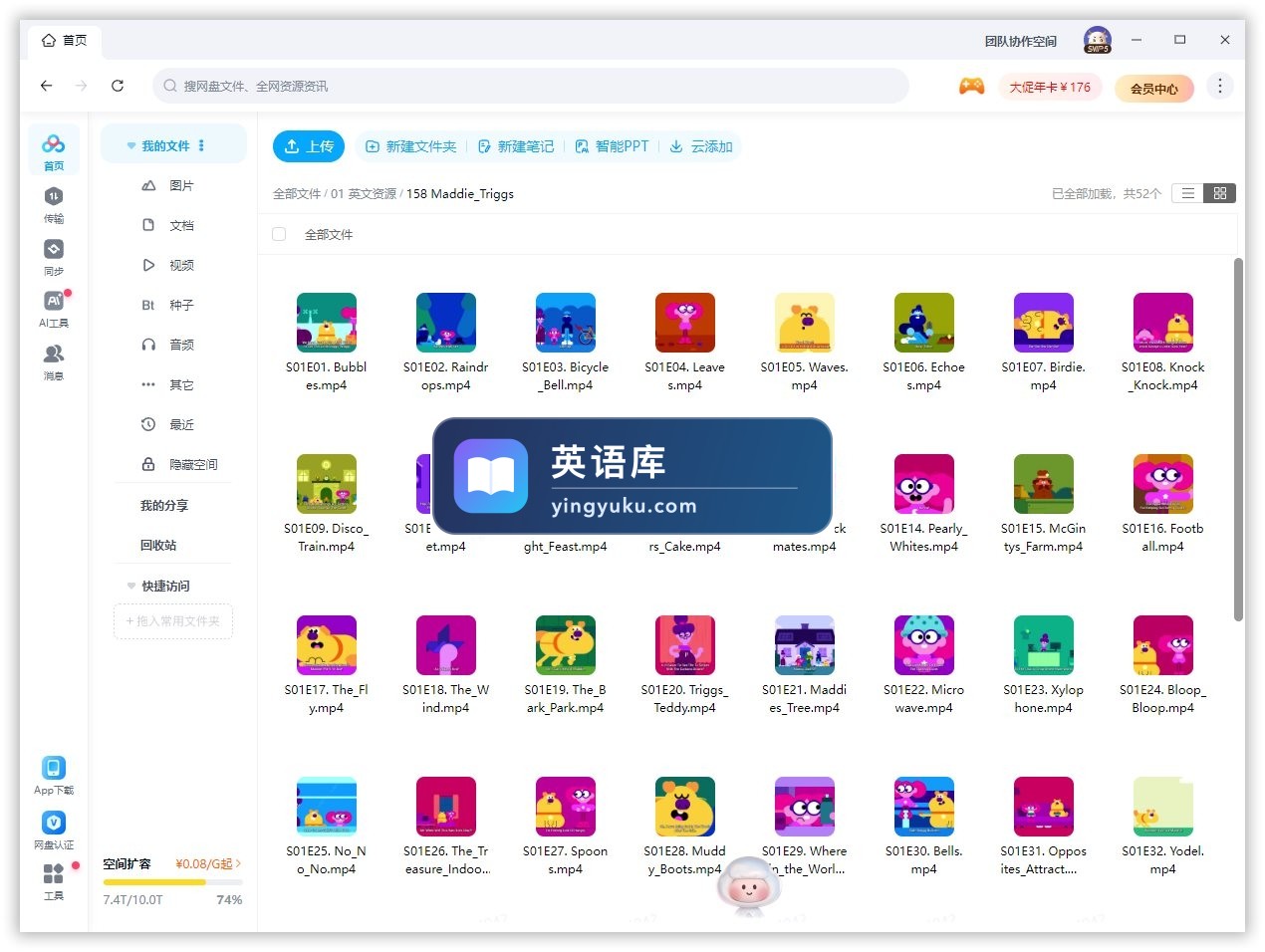Click the file list vertical scrollbar
The image size is (1265, 952).
tap(1238, 438)
